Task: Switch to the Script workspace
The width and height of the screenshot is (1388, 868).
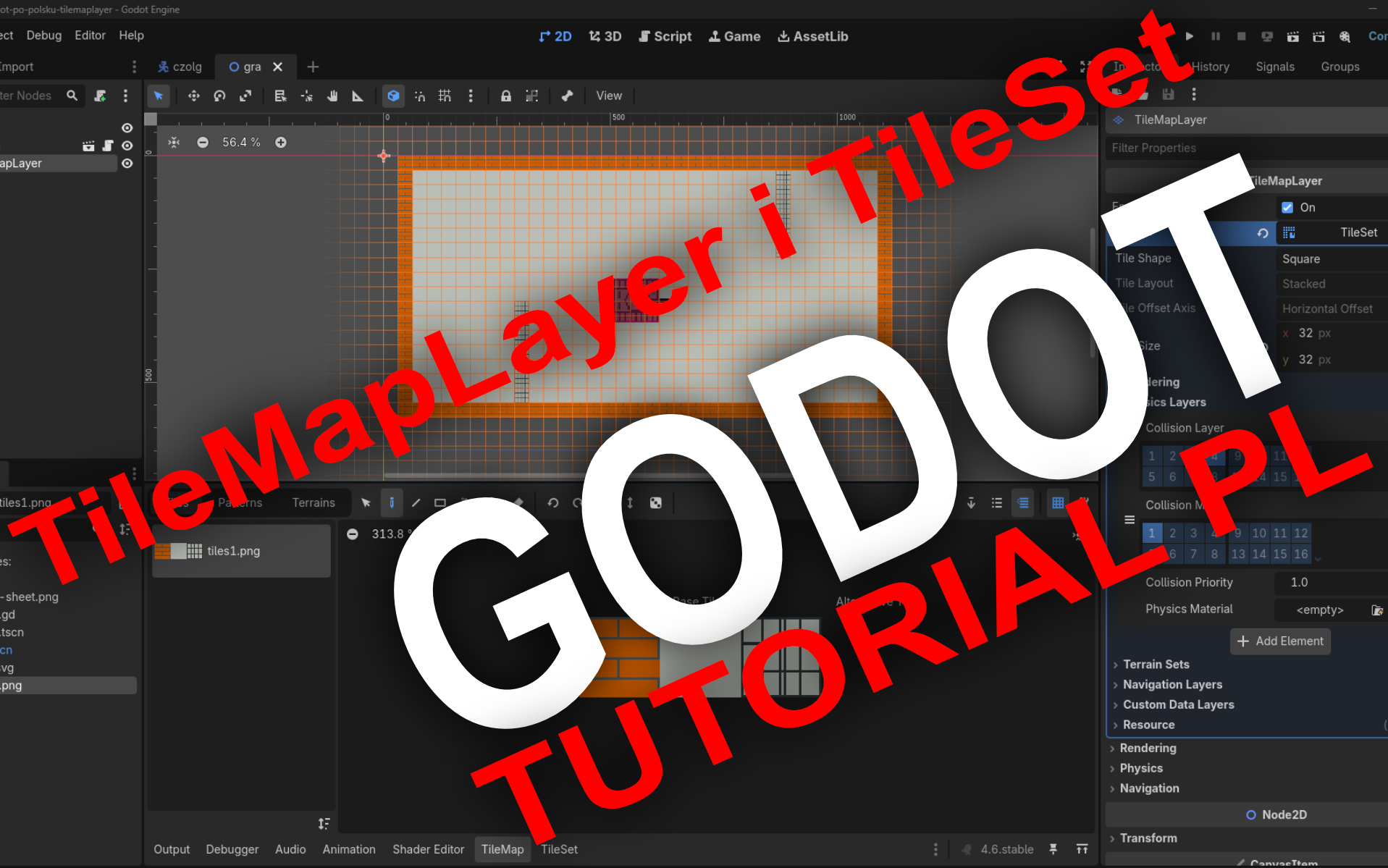Action: (665, 36)
